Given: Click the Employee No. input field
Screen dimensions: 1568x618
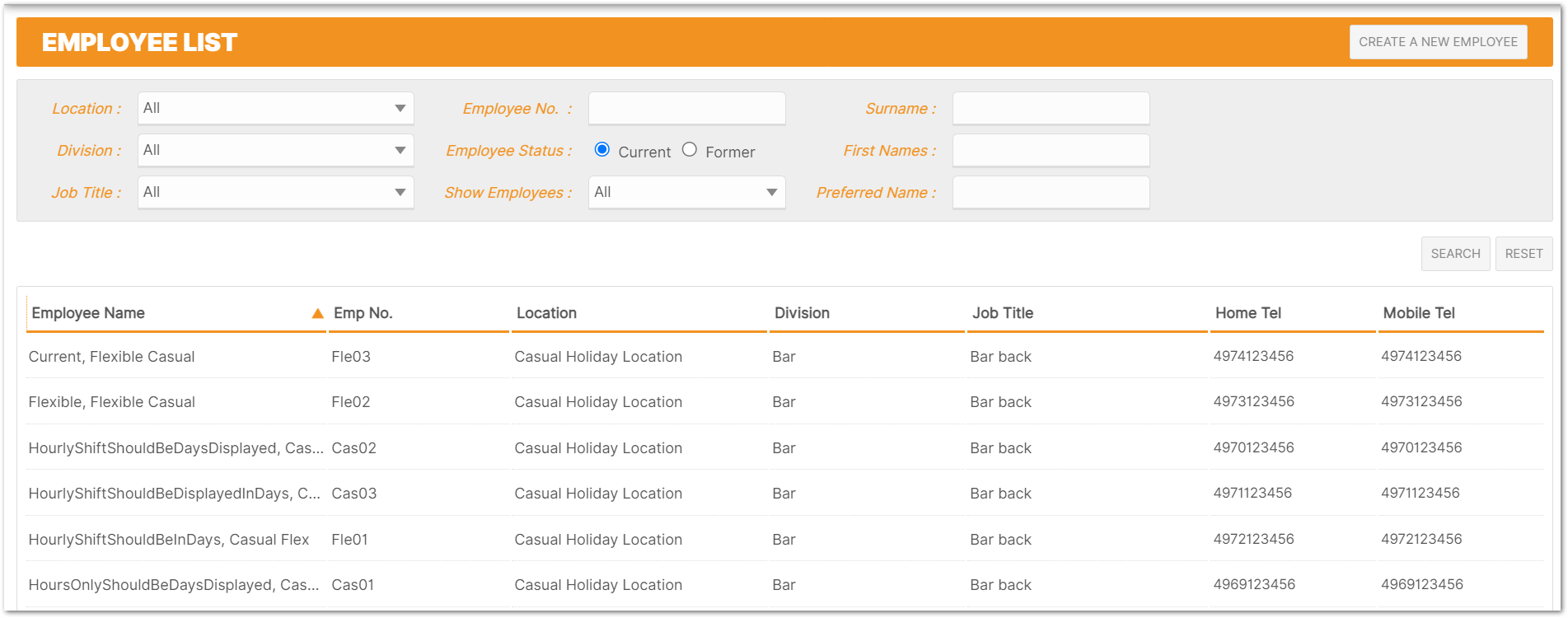Looking at the screenshot, I should click(x=686, y=108).
